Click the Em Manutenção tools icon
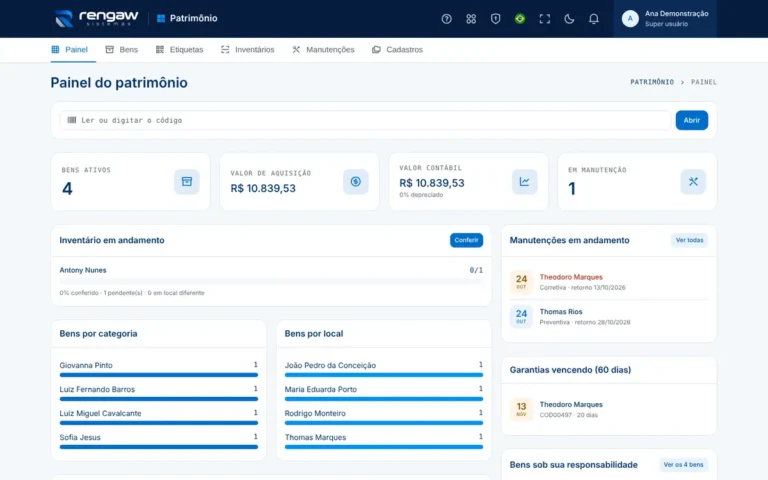Image resolution: width=768 pixels, height=480 pixels. click(x=693, y=182)
